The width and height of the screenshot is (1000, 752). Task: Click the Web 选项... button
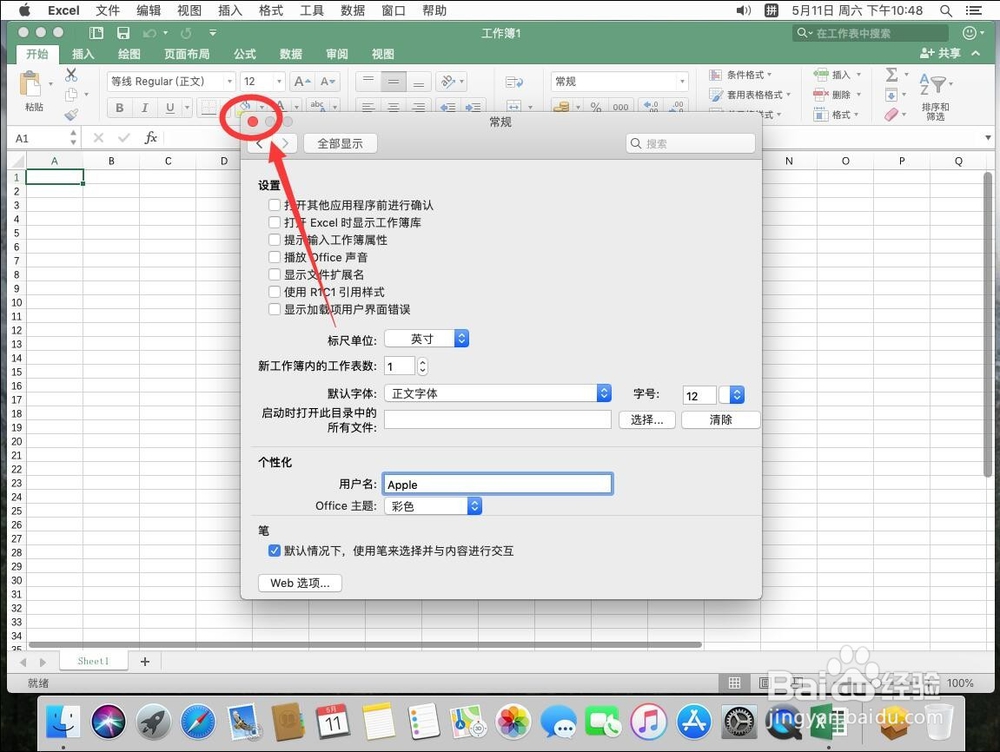point(300,583)
